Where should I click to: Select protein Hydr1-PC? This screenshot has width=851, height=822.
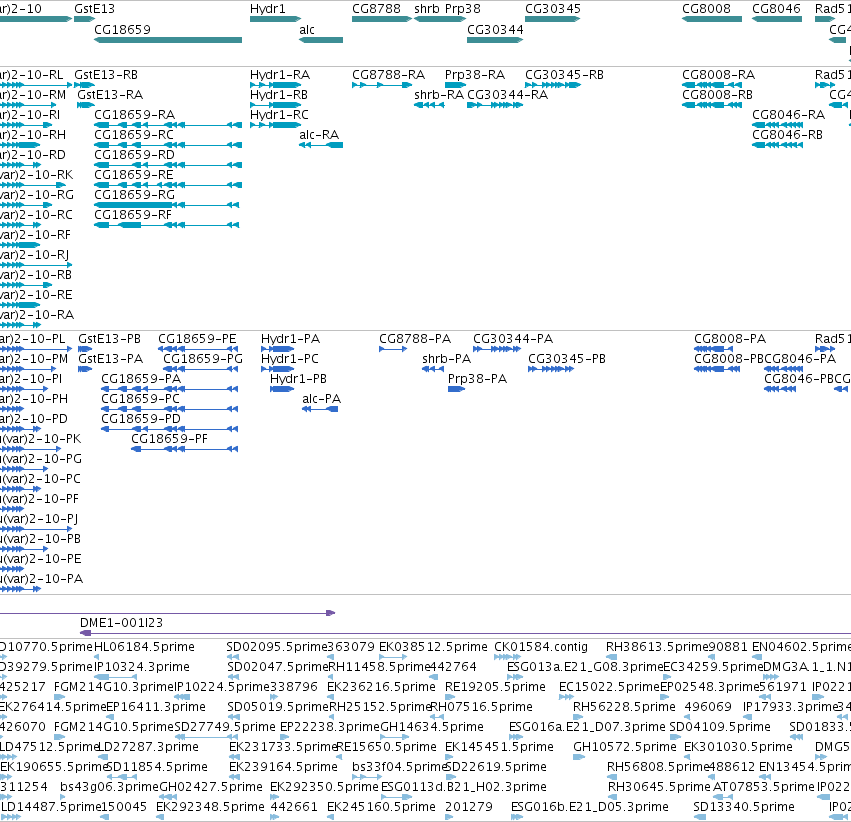[x=290, y=359]
